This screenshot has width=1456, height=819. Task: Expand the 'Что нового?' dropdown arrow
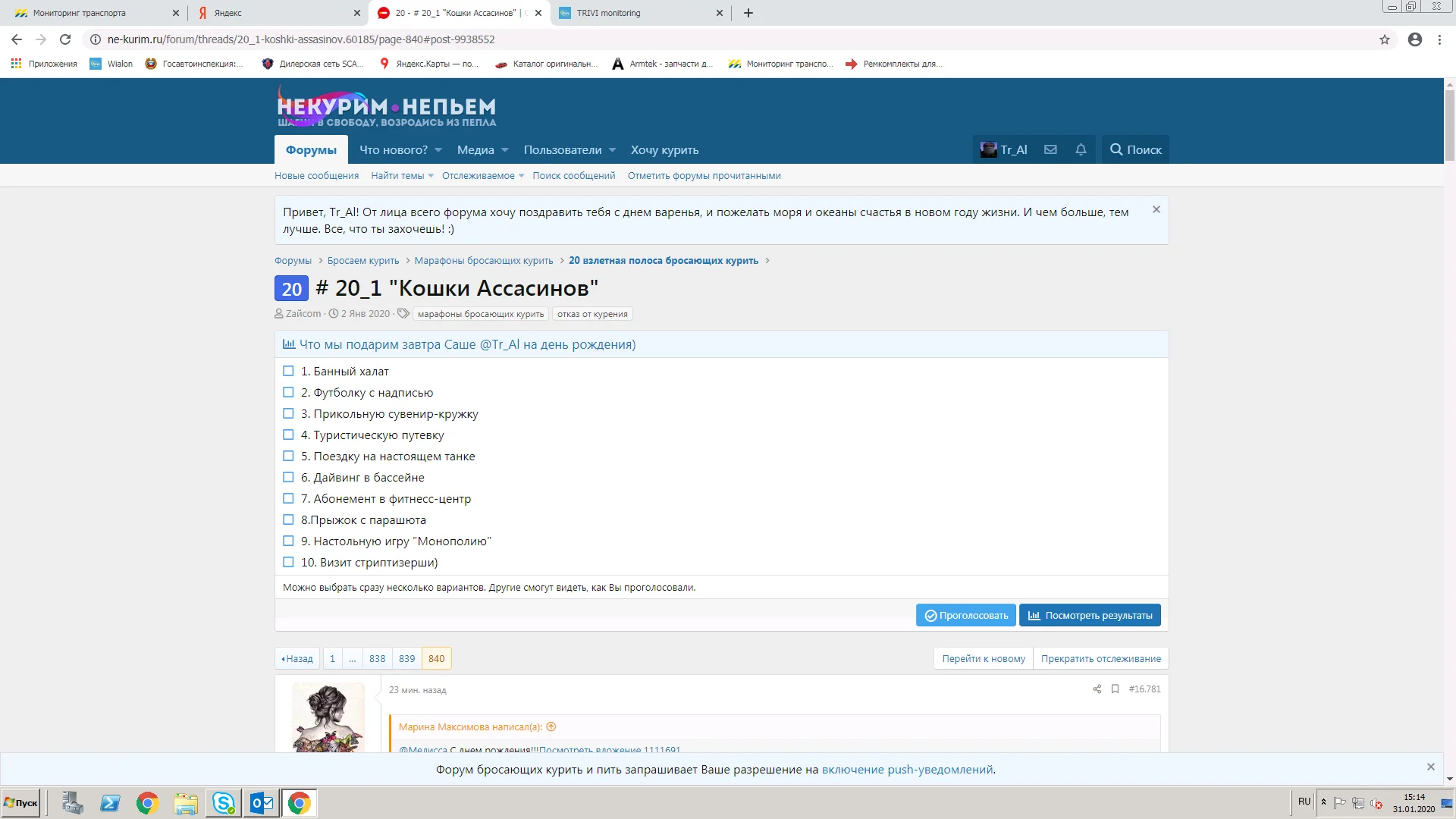[x=438, y=150]
